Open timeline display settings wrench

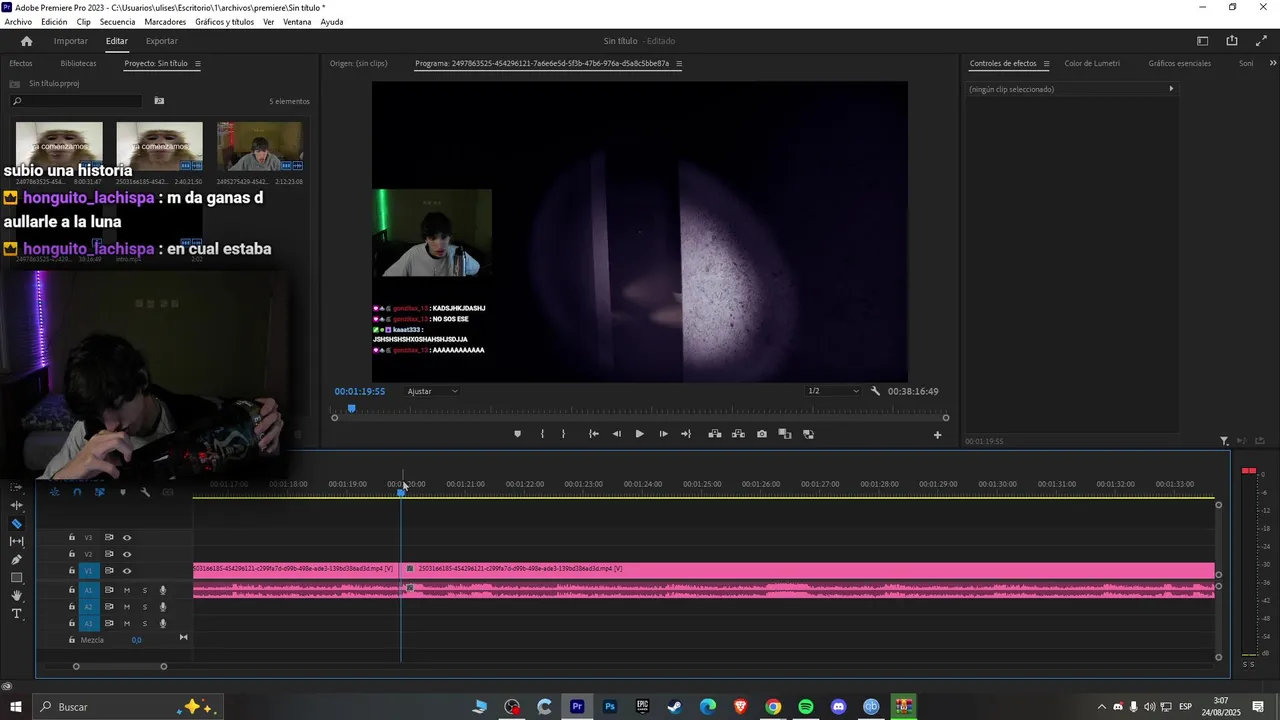tap(145, 492)
